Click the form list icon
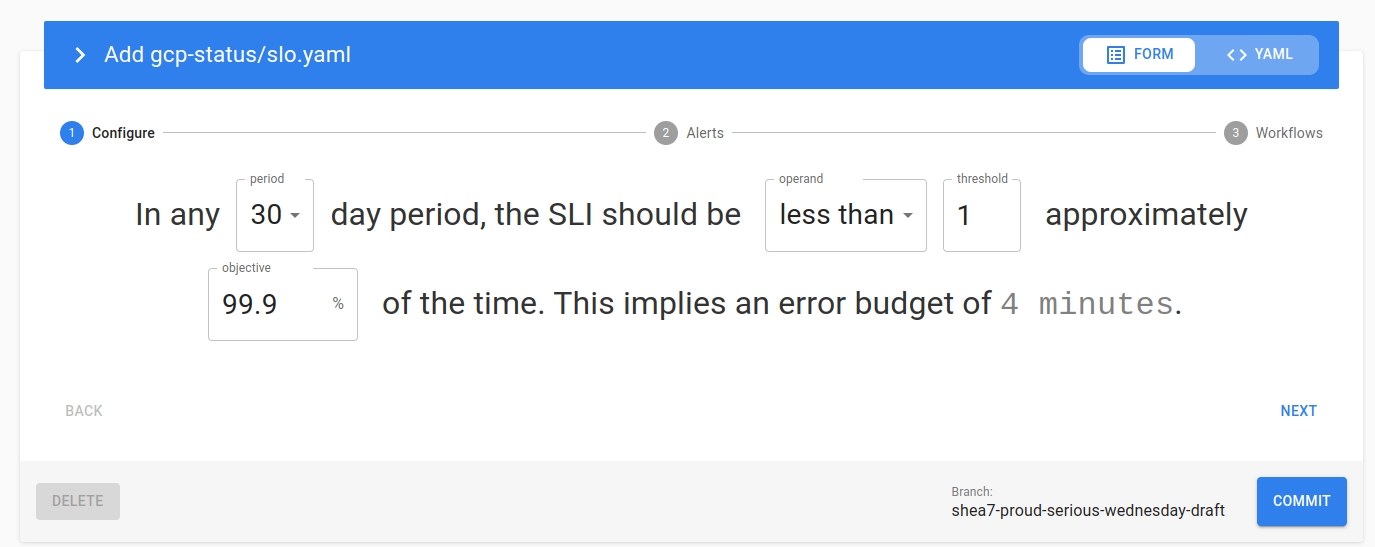The width and height of the screenshot is (1375, 547). click(1116, 55)
